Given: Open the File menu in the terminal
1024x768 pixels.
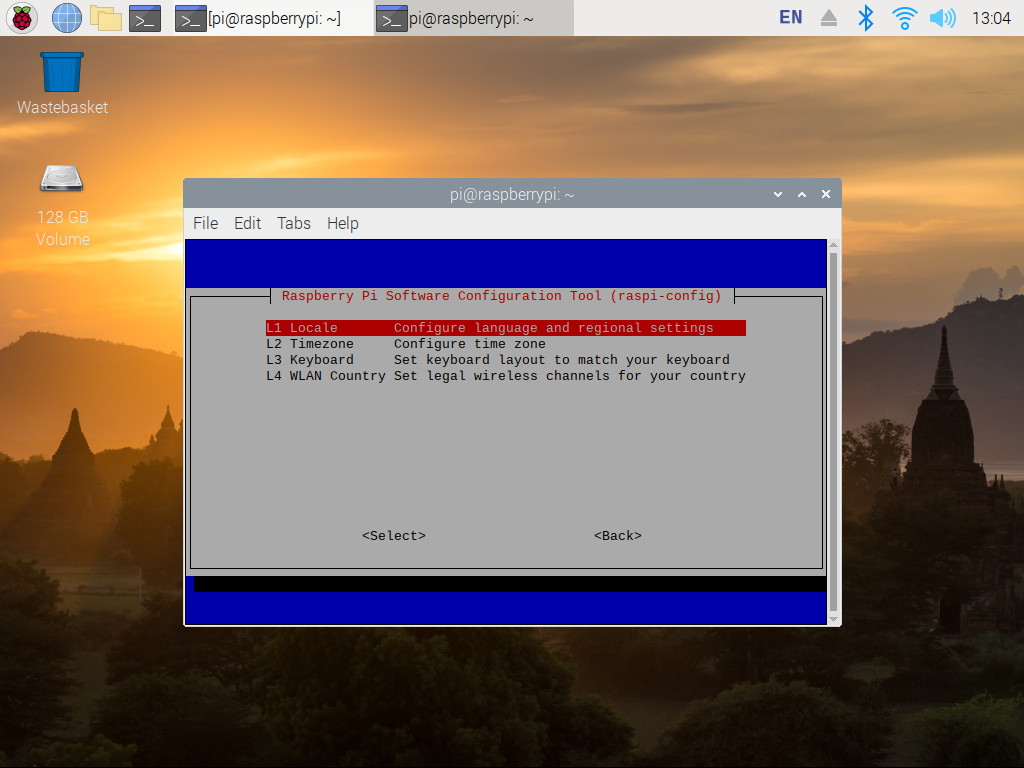Looking at the screenshot, I should [205, 223].
